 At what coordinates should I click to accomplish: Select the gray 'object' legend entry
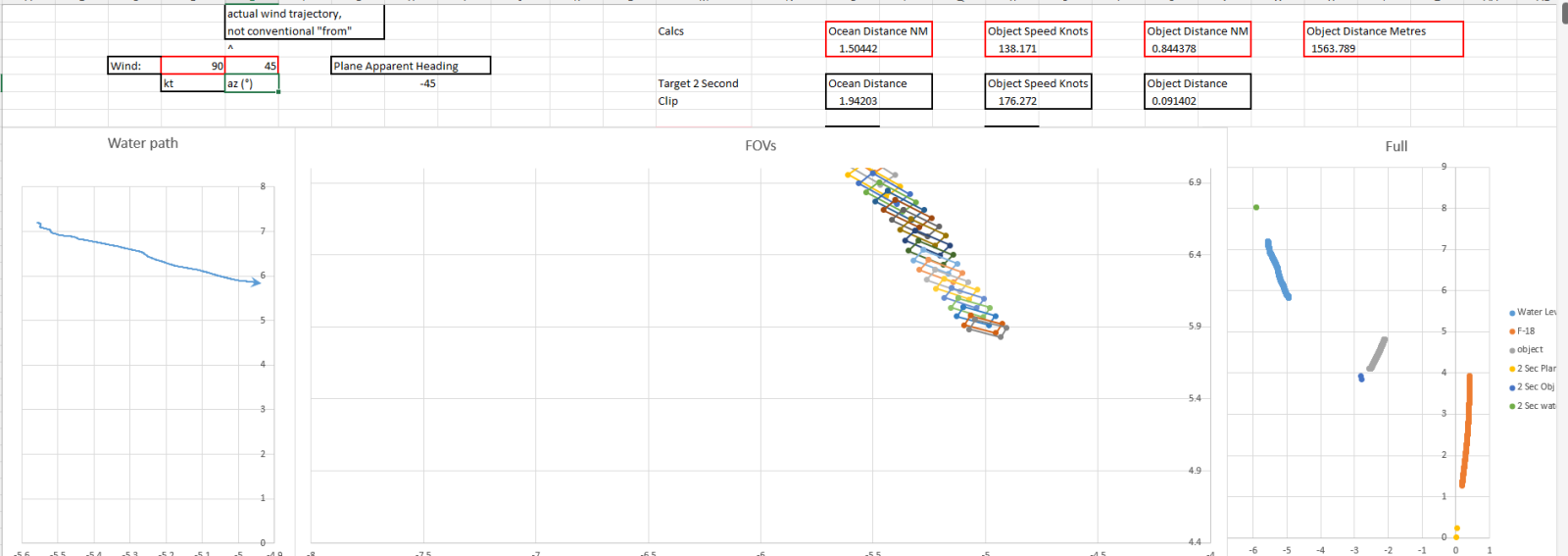(x=1529, y=350)
